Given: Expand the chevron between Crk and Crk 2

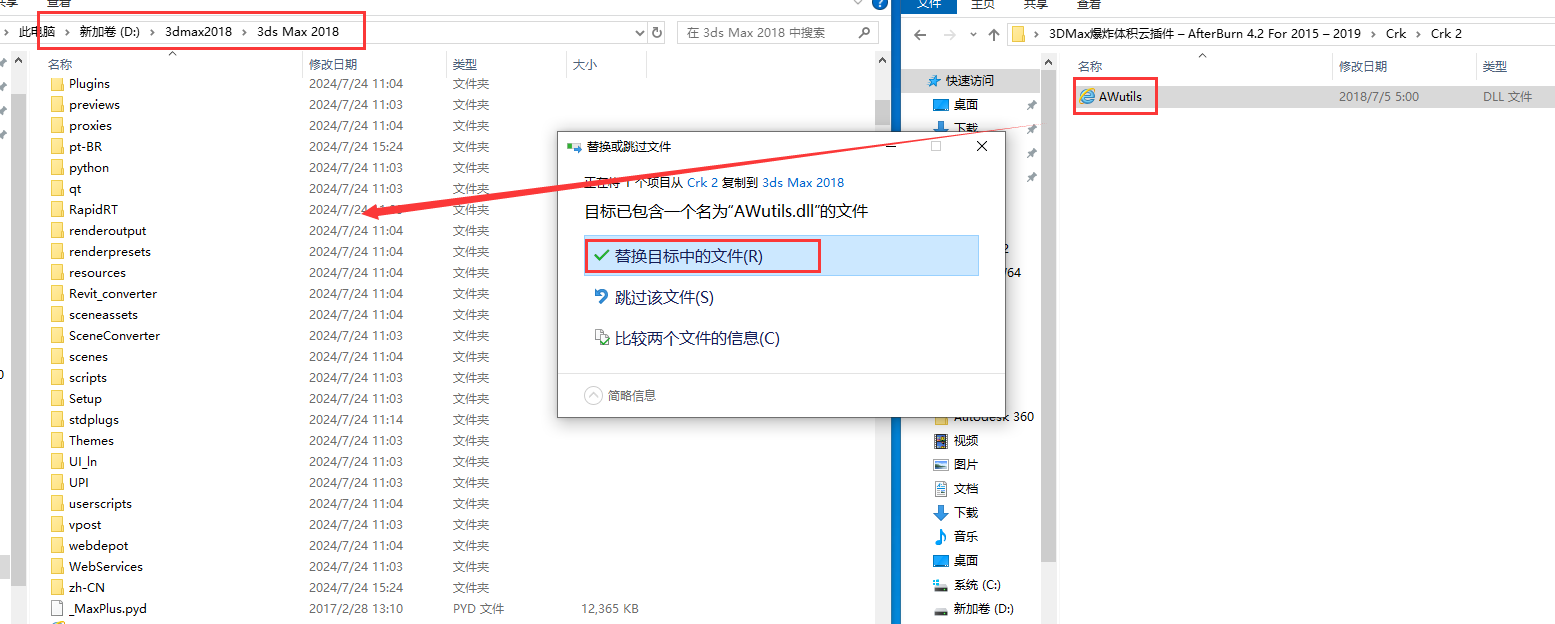Looking at the screenshot, I should tap(1418, 34).
